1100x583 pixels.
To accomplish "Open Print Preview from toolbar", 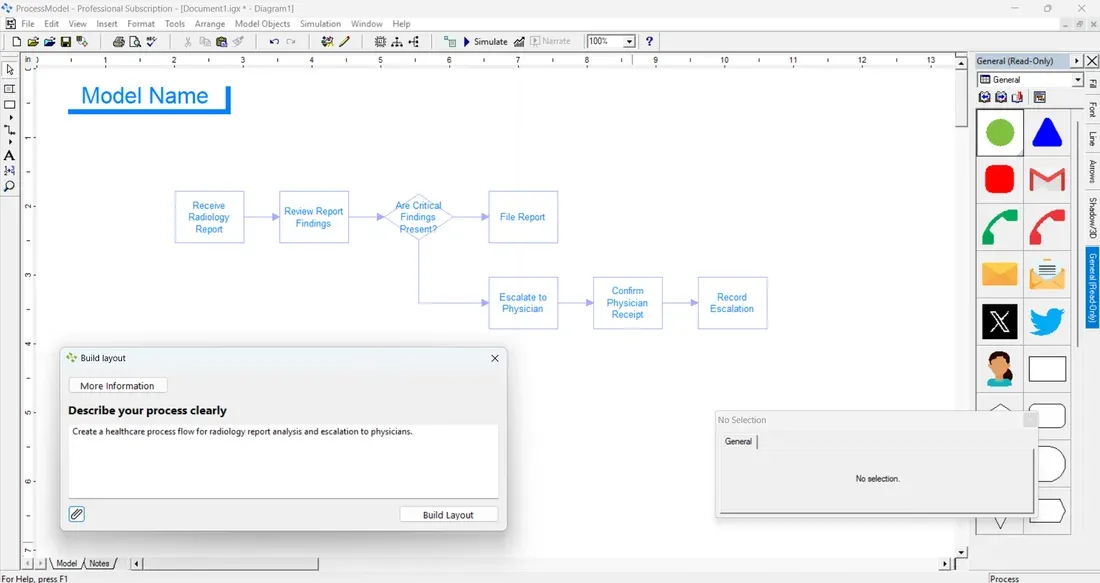I will 135,41.
